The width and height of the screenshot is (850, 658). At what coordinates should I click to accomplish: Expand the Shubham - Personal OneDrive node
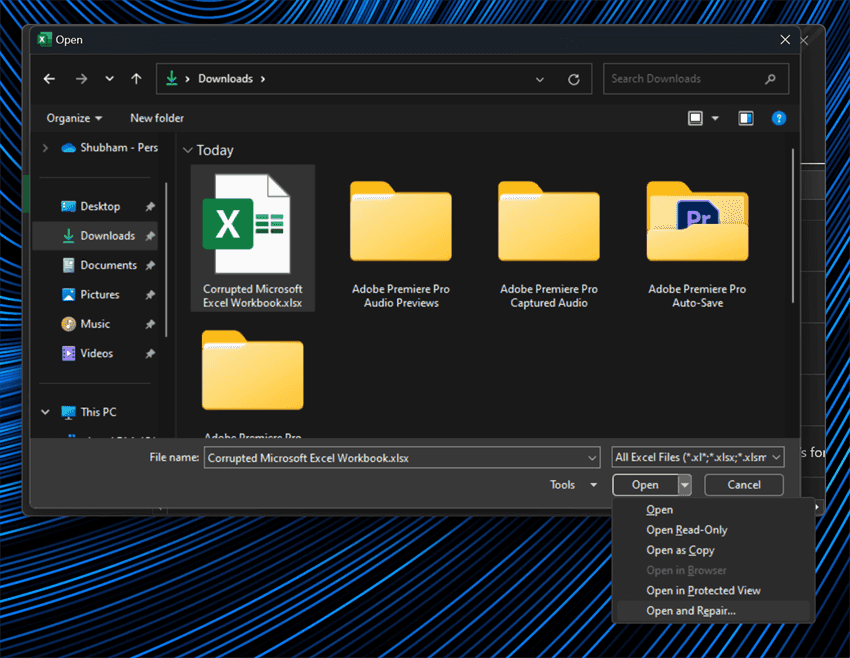pyautogui.click(x=46, y=147)
